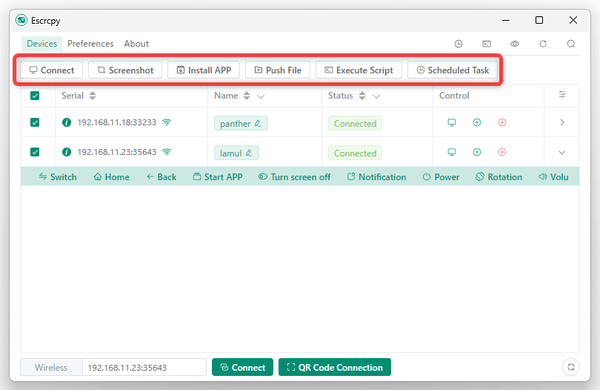600x390 pixels.
Task: Refresh using the top-right circular arrow icon
Action: point(543,44)
